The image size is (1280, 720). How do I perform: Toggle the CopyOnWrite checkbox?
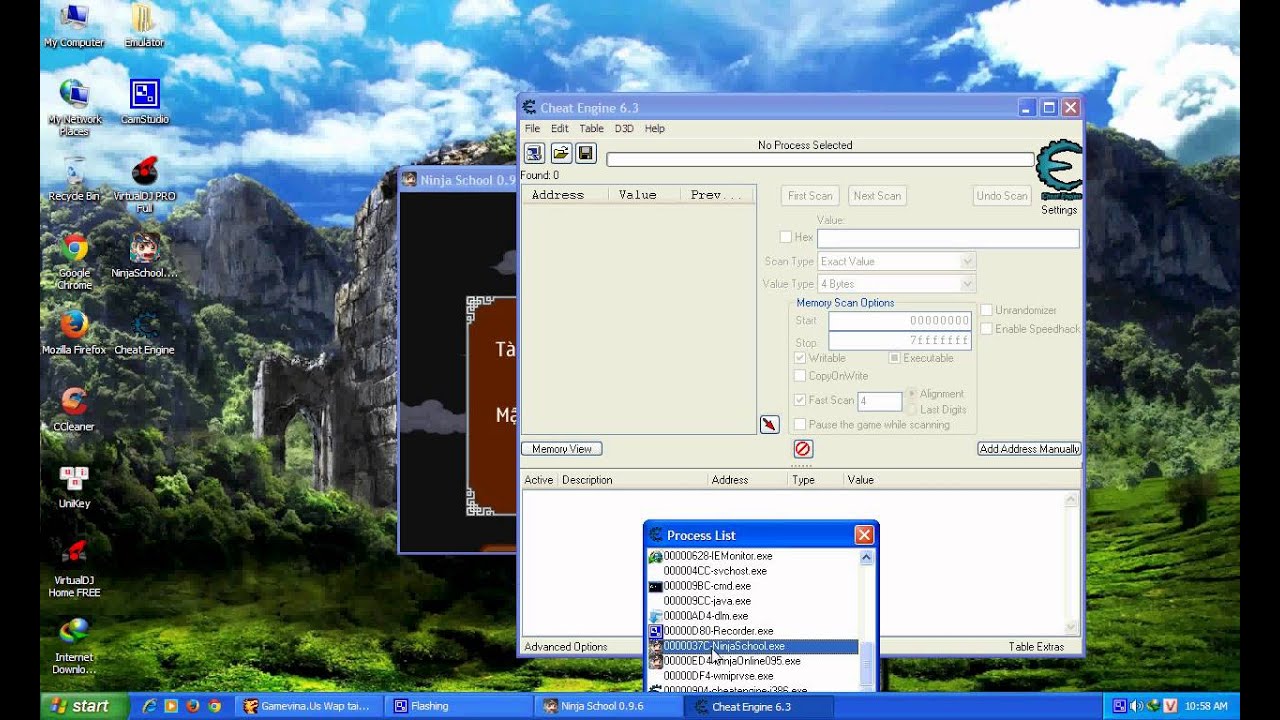tap(800, 376)
